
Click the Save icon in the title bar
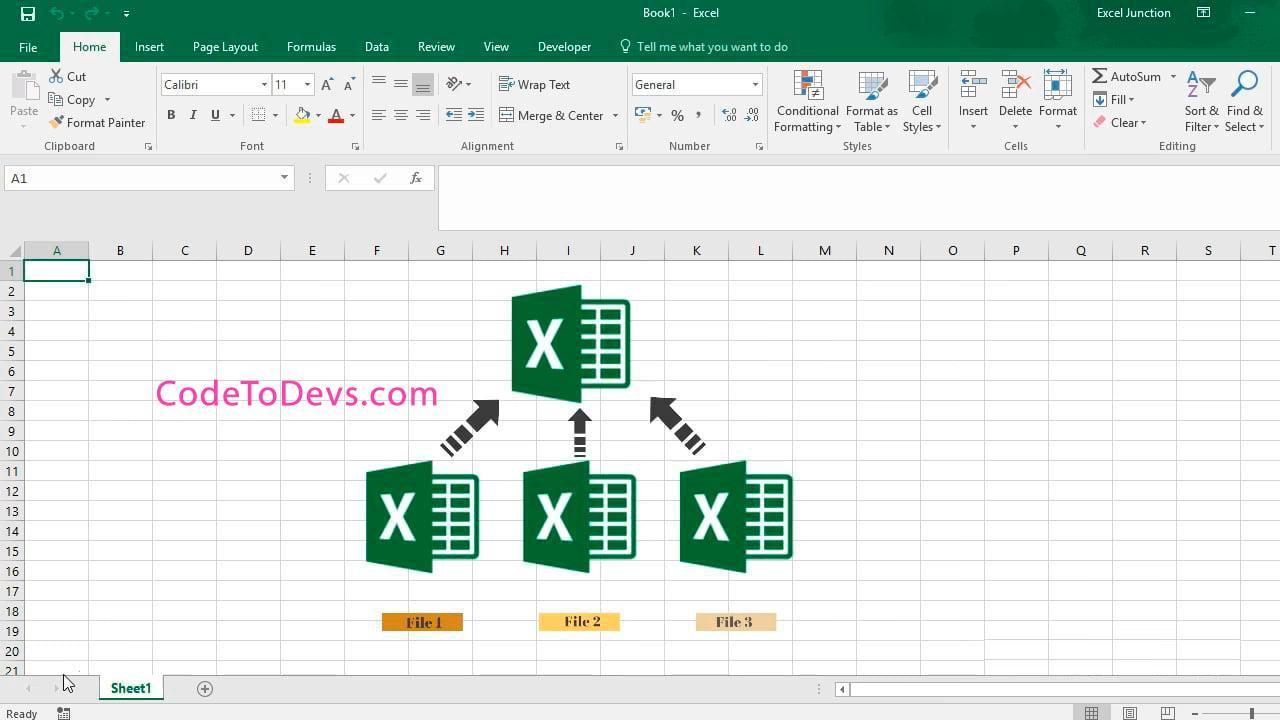(x=28, y=14)
